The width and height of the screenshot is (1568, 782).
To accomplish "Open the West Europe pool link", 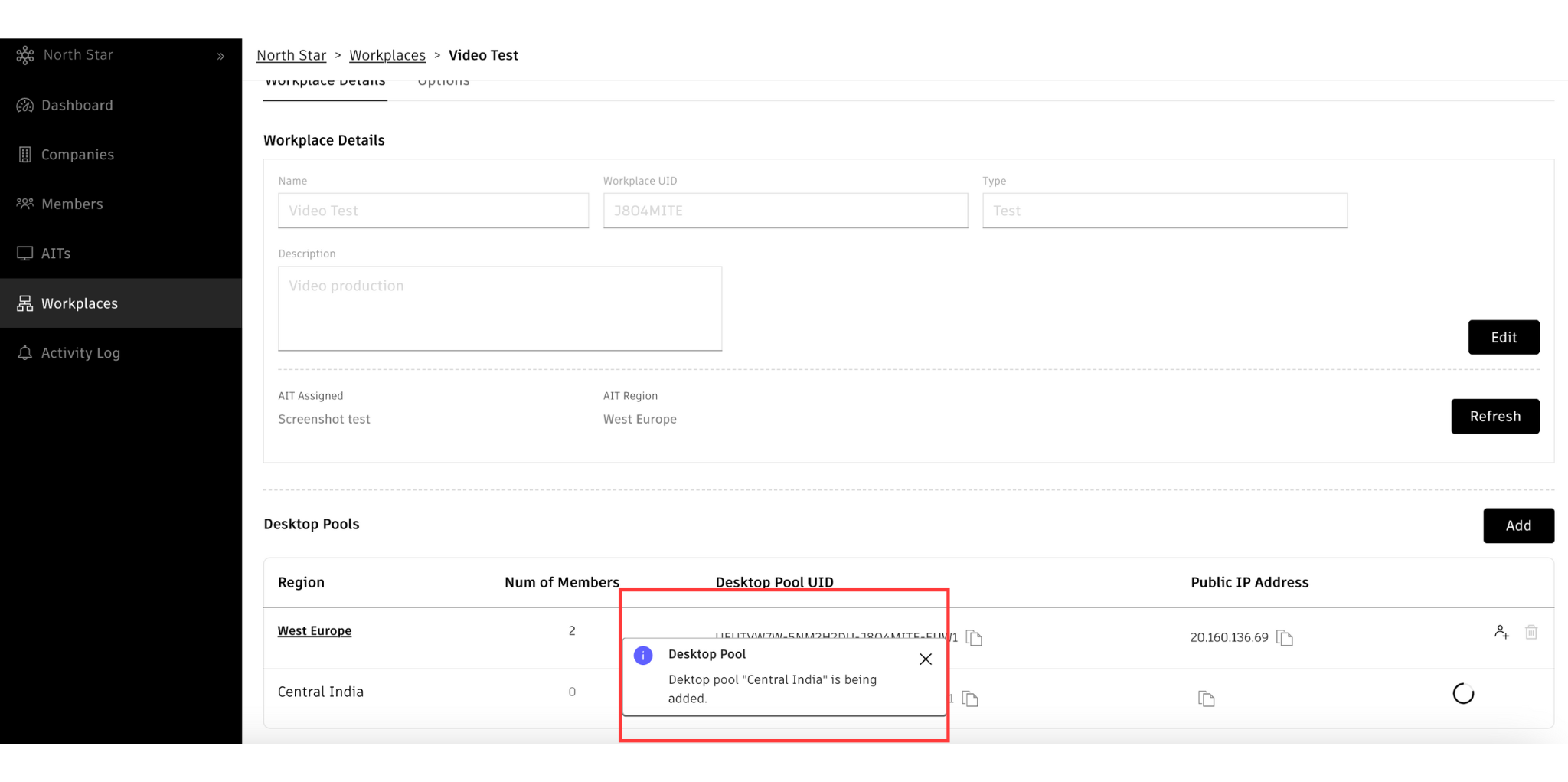I will (314, 630).
